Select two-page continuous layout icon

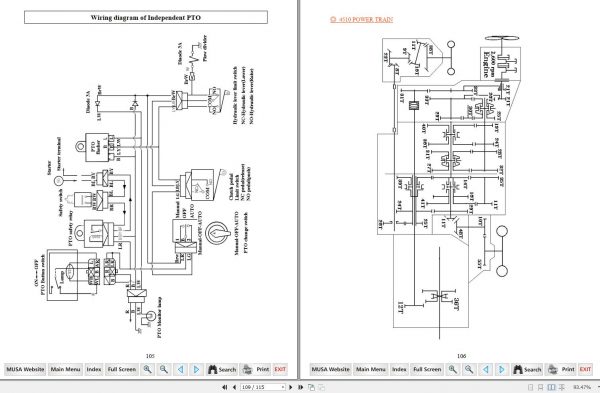[562, 387]
